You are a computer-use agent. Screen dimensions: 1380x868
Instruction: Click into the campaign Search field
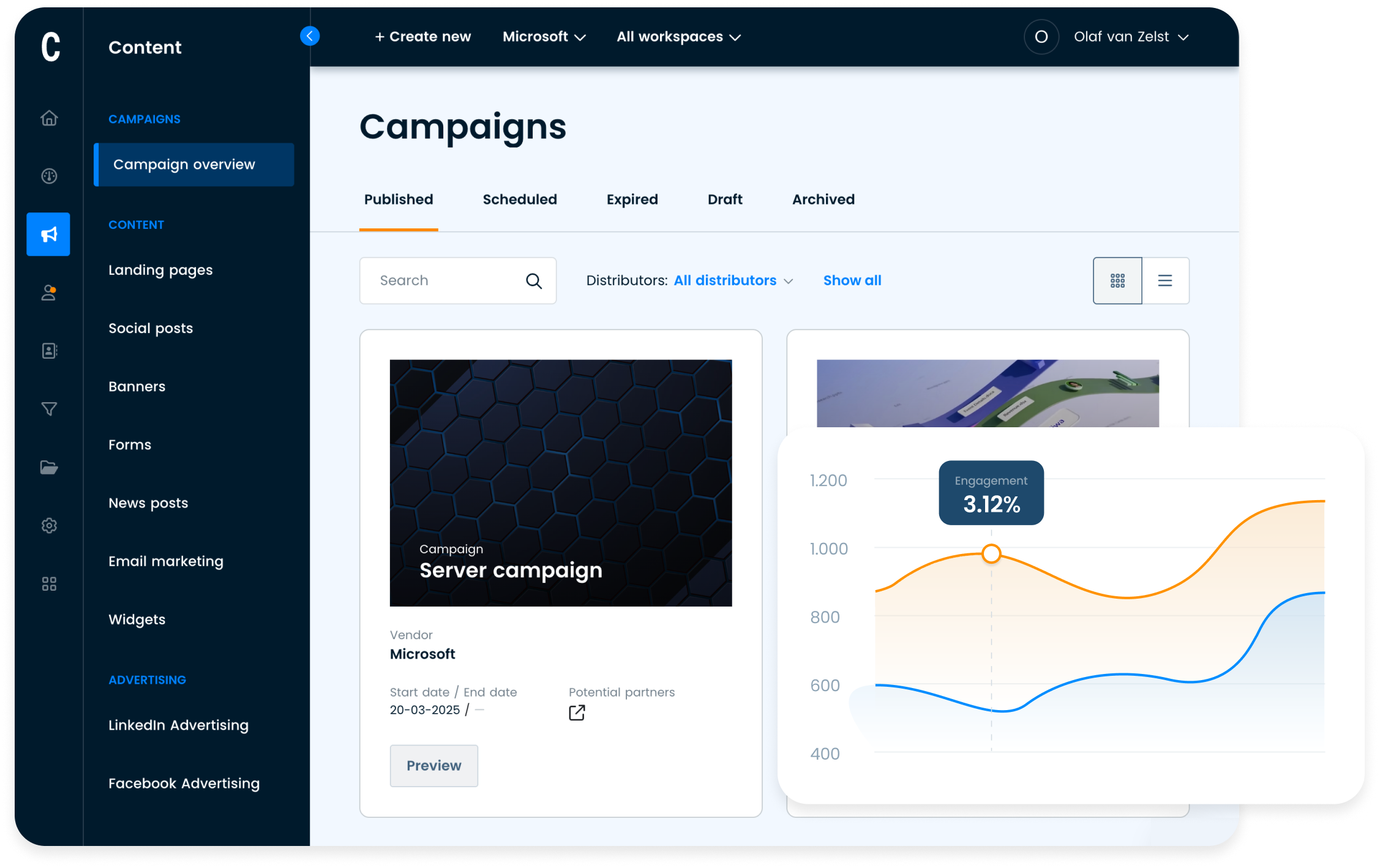tap(447, 280)
